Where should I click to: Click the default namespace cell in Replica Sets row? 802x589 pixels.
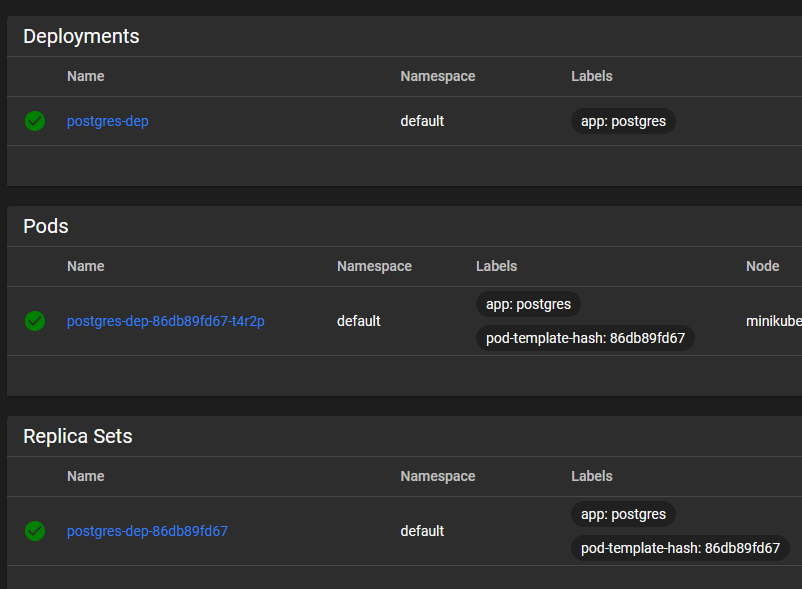[422, 531]
